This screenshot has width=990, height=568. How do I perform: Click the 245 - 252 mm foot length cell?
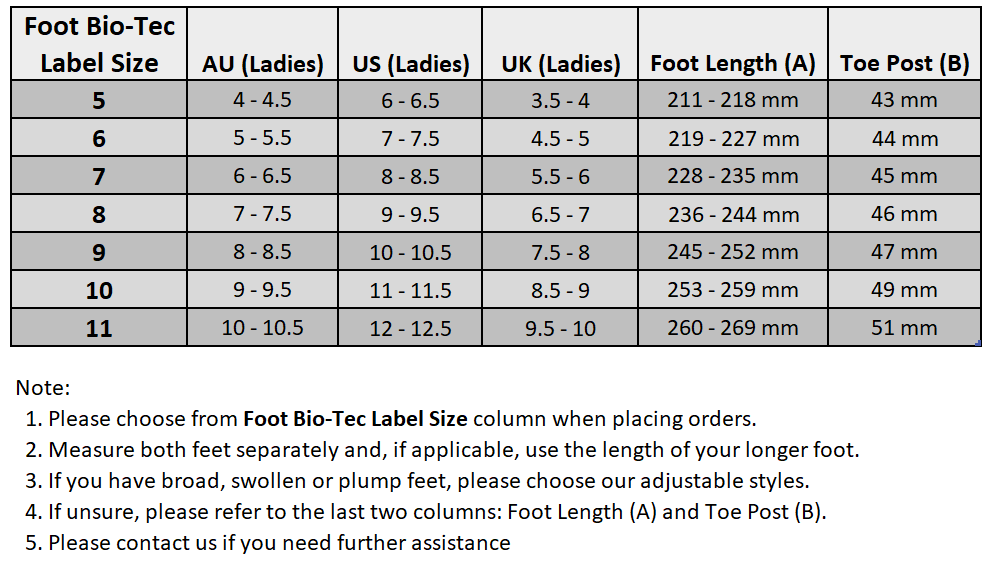(x=733, y=252)
